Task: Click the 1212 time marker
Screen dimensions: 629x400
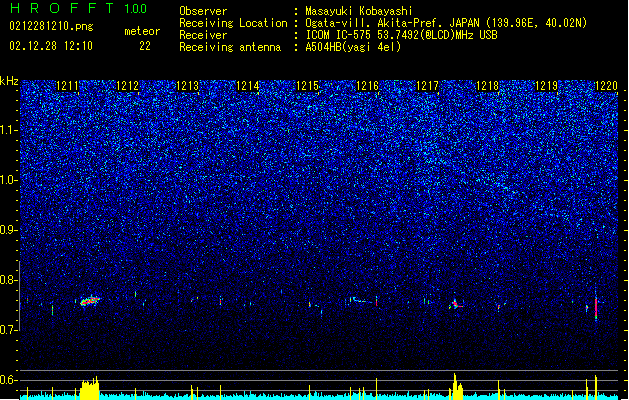Action: (128, 86)
